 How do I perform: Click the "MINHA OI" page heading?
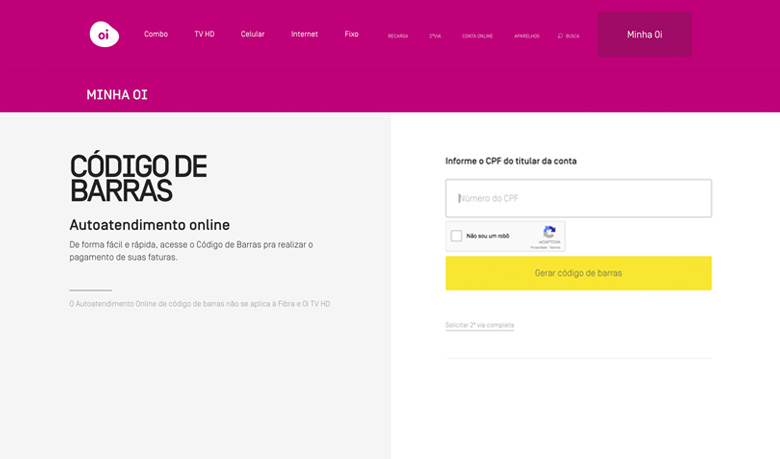[x=117, y=95]
